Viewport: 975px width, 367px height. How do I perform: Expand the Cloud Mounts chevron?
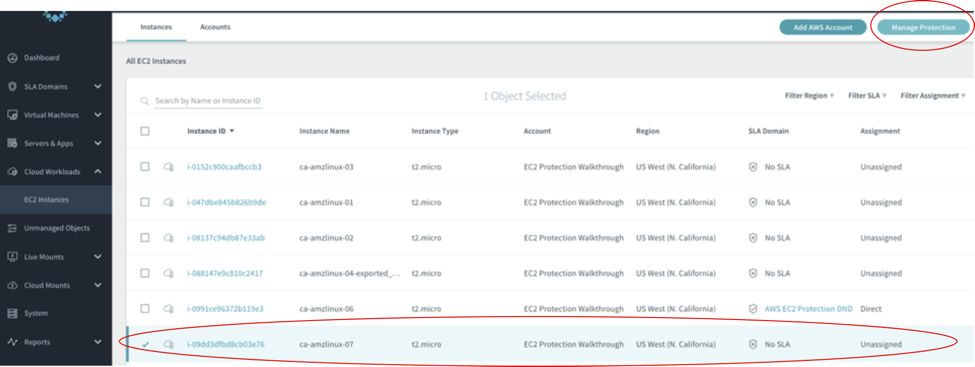(x=98, y=286)
